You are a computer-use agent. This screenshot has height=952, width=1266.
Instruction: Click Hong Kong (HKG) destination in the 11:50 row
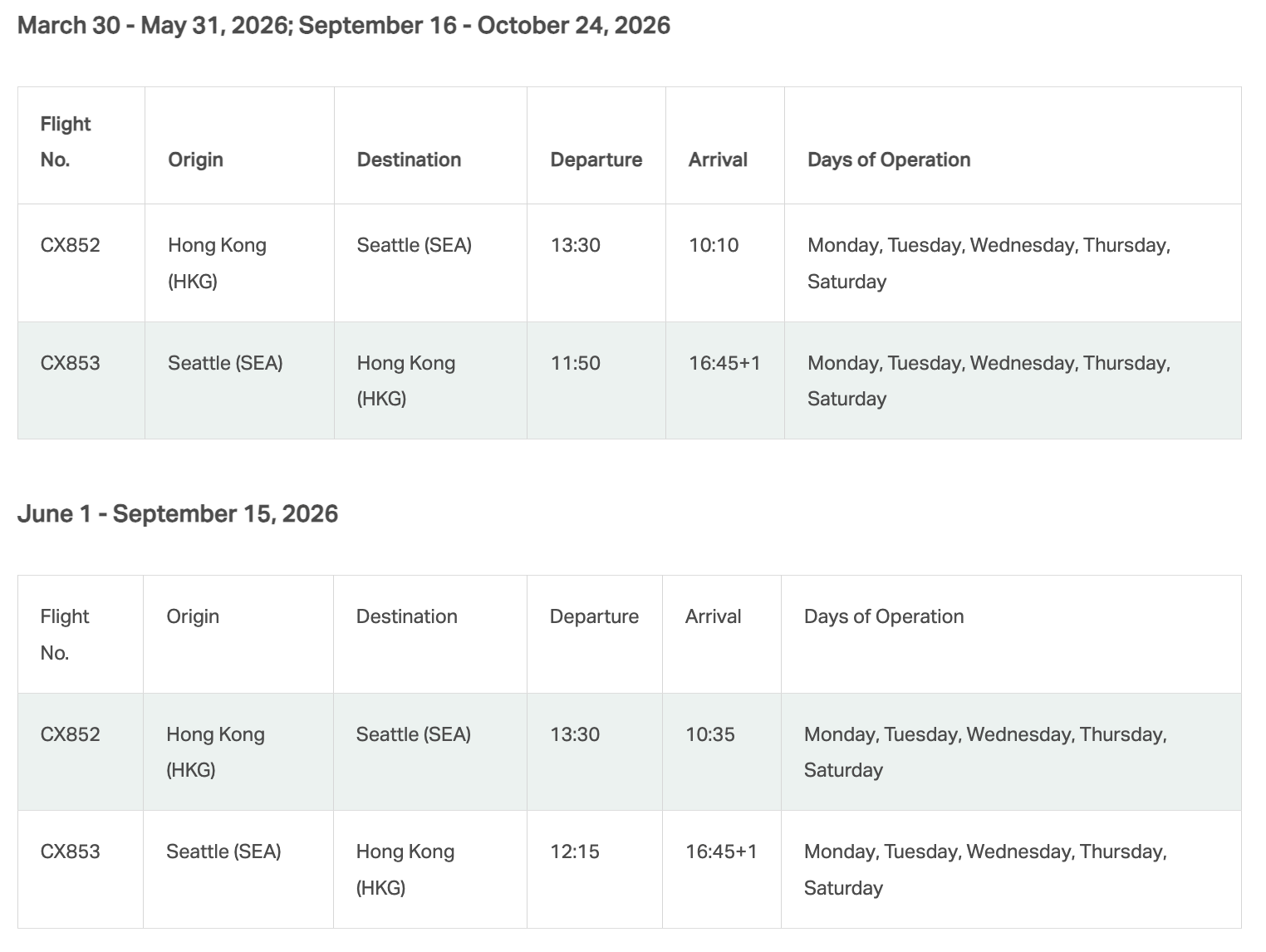[x=405, y=380]
